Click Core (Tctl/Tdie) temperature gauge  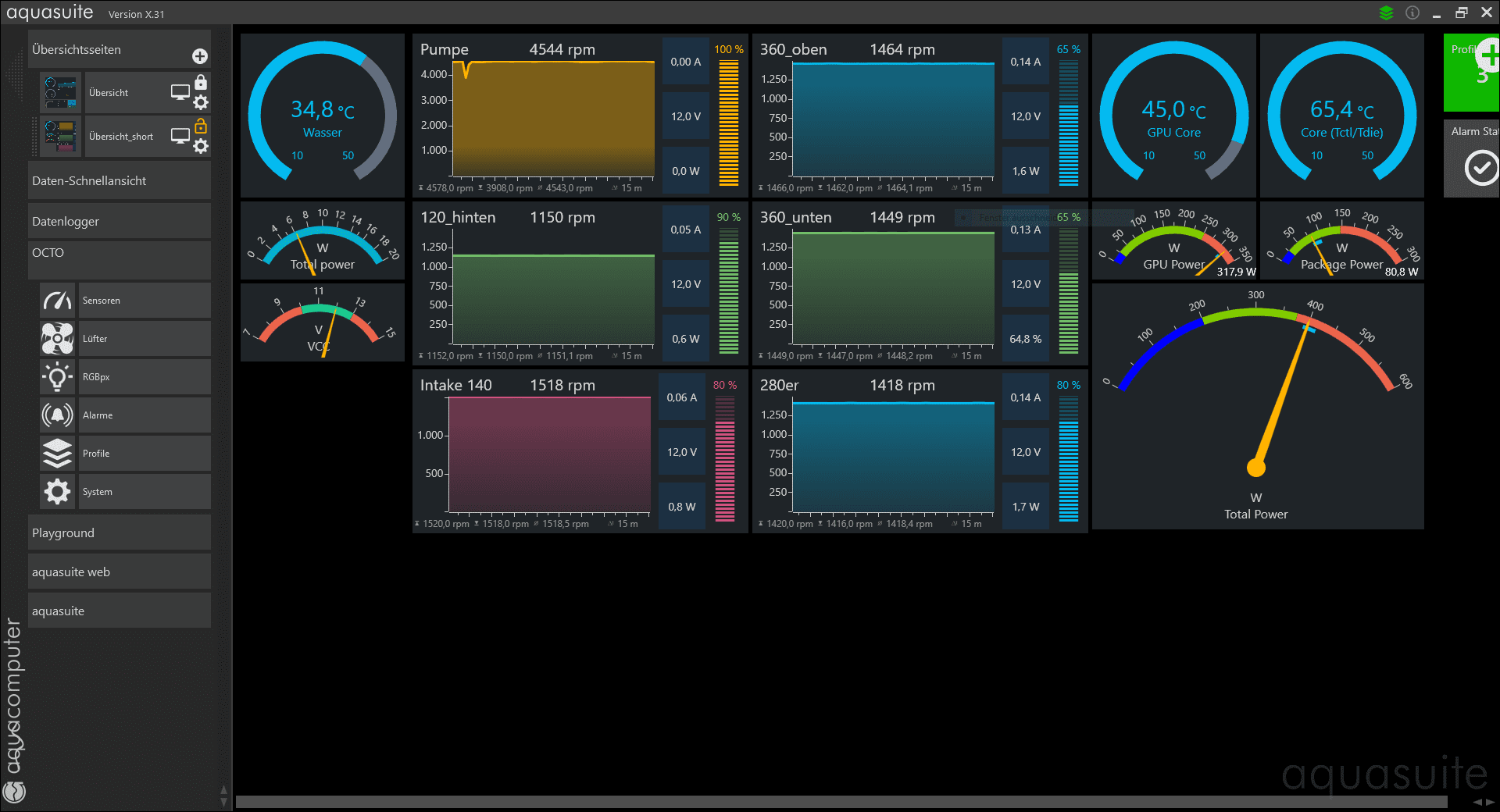[x=1342, y=115]
